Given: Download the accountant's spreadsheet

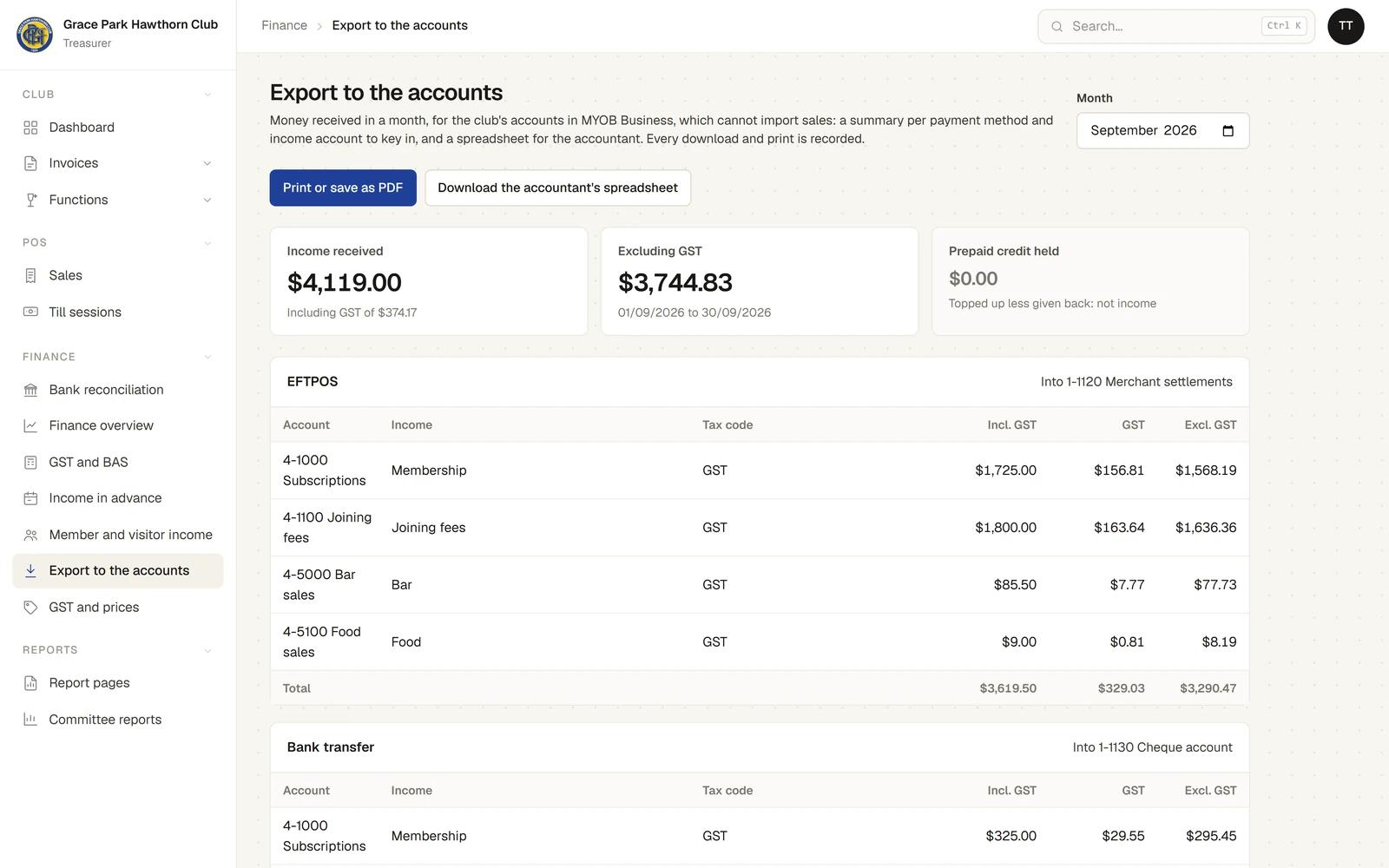Looking at the screenshot, I should (x=557, y=187).
